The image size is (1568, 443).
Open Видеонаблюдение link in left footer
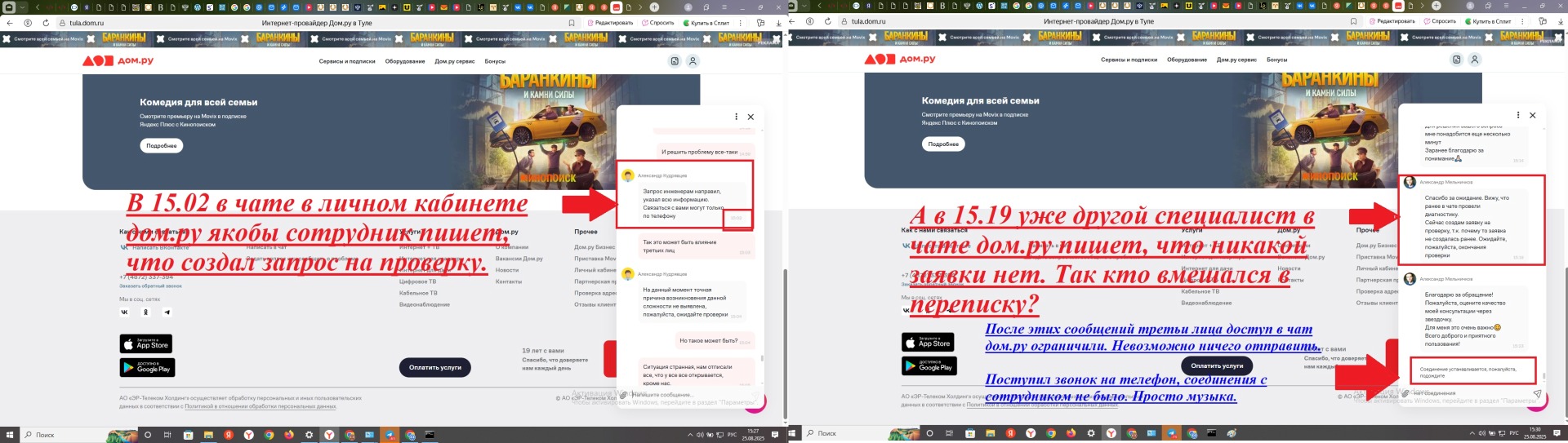425,304
